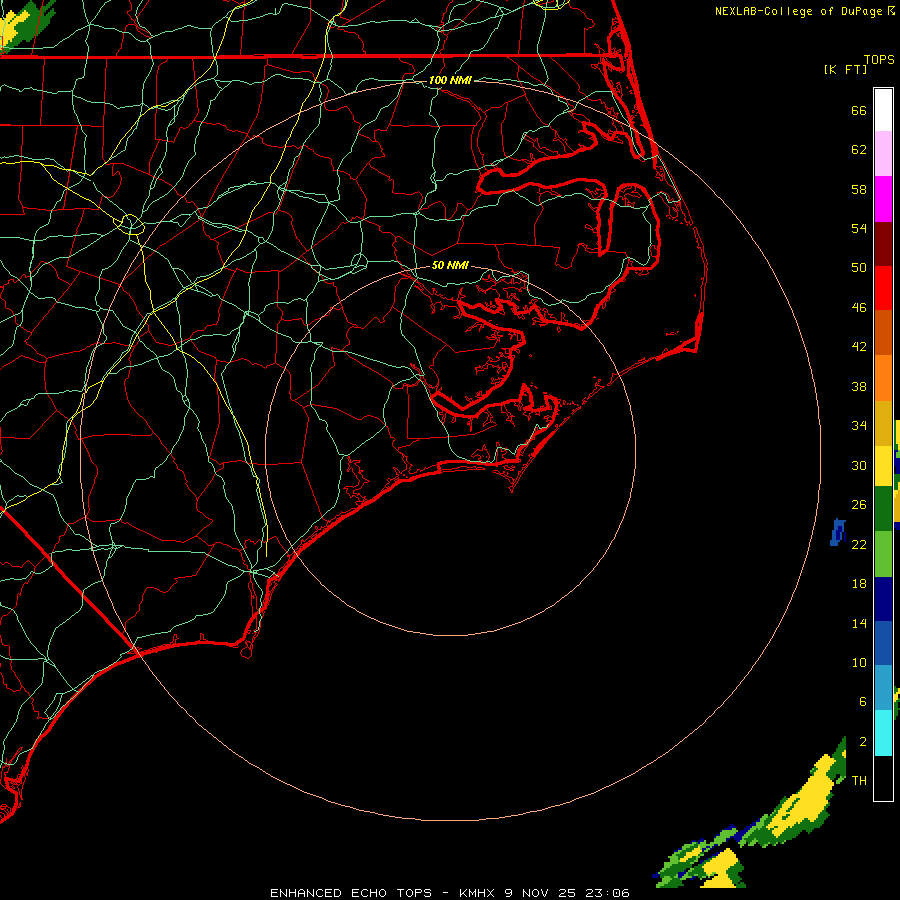Click the 14 legend value

point(859,623)
